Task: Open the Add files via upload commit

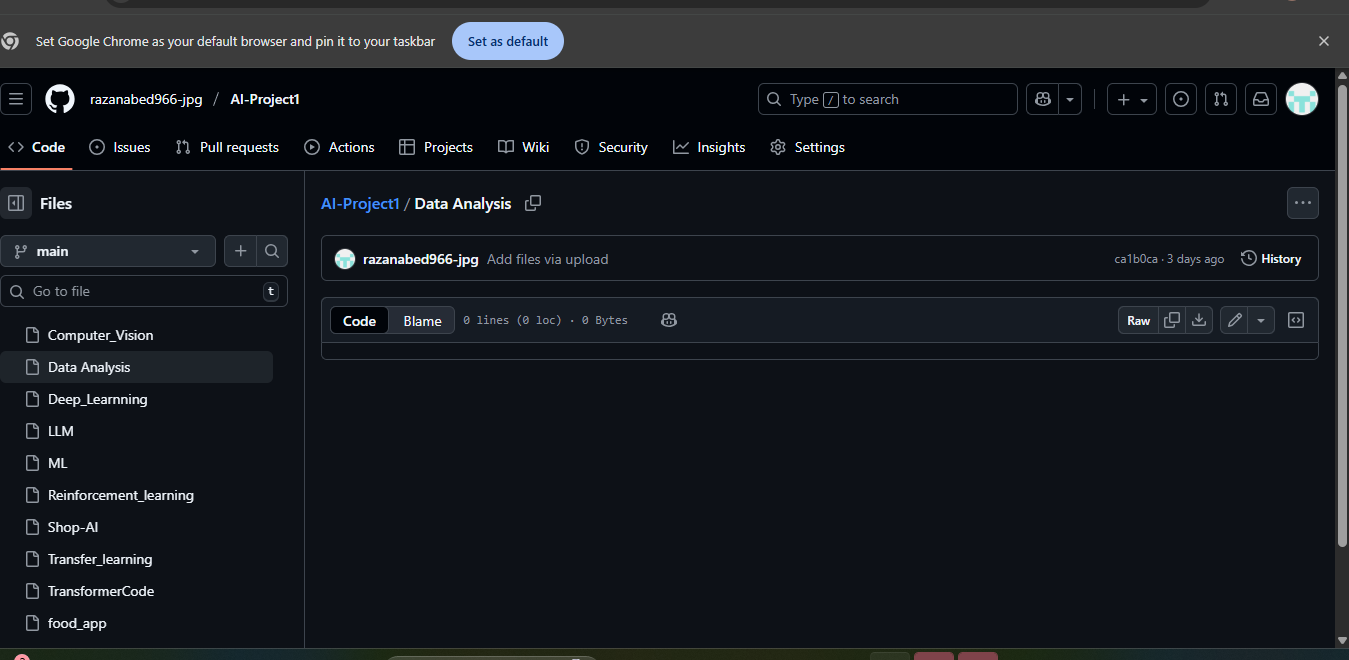Action: click(x=547, y=259)
